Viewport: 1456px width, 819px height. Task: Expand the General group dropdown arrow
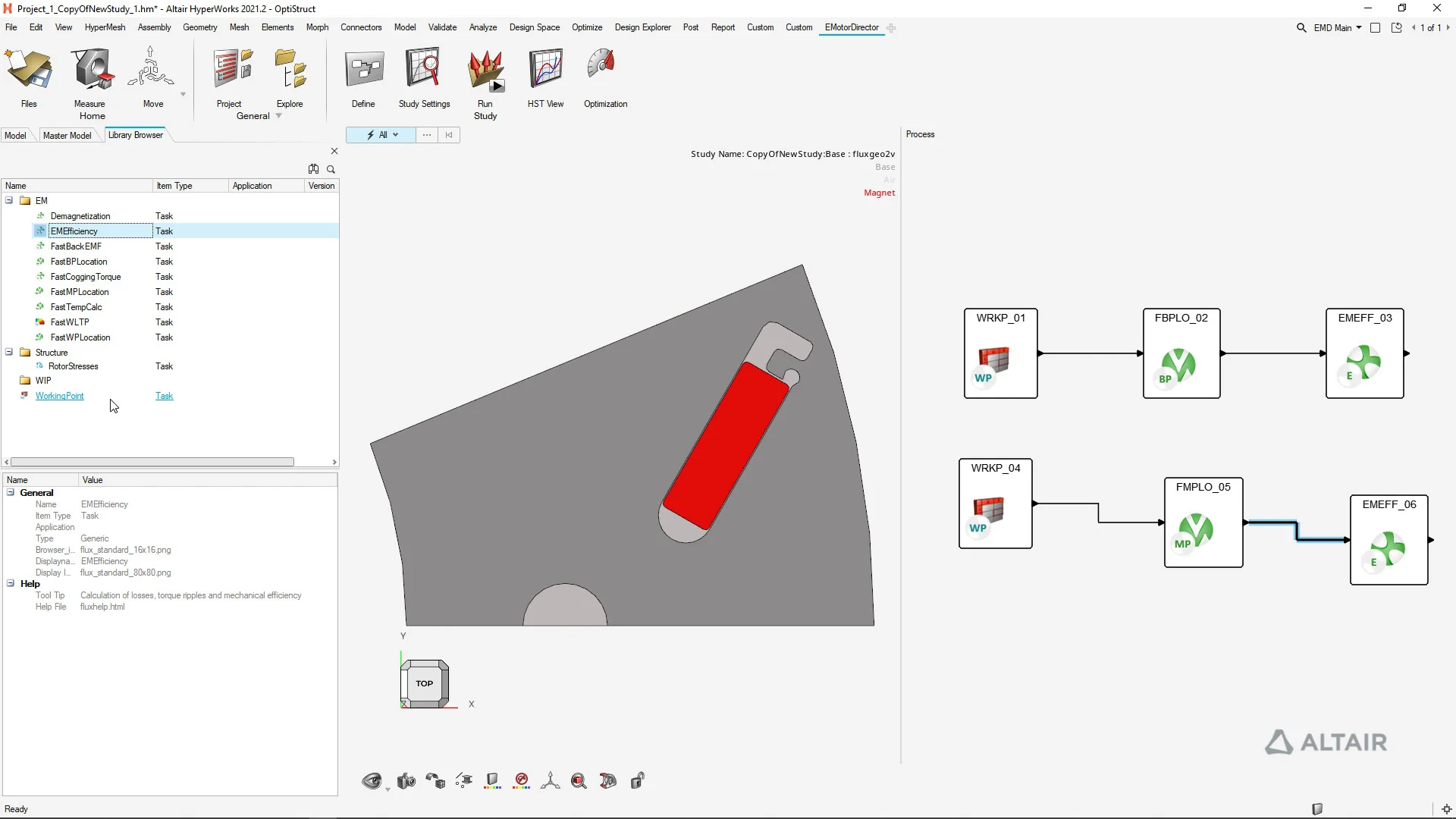[278, 116]
